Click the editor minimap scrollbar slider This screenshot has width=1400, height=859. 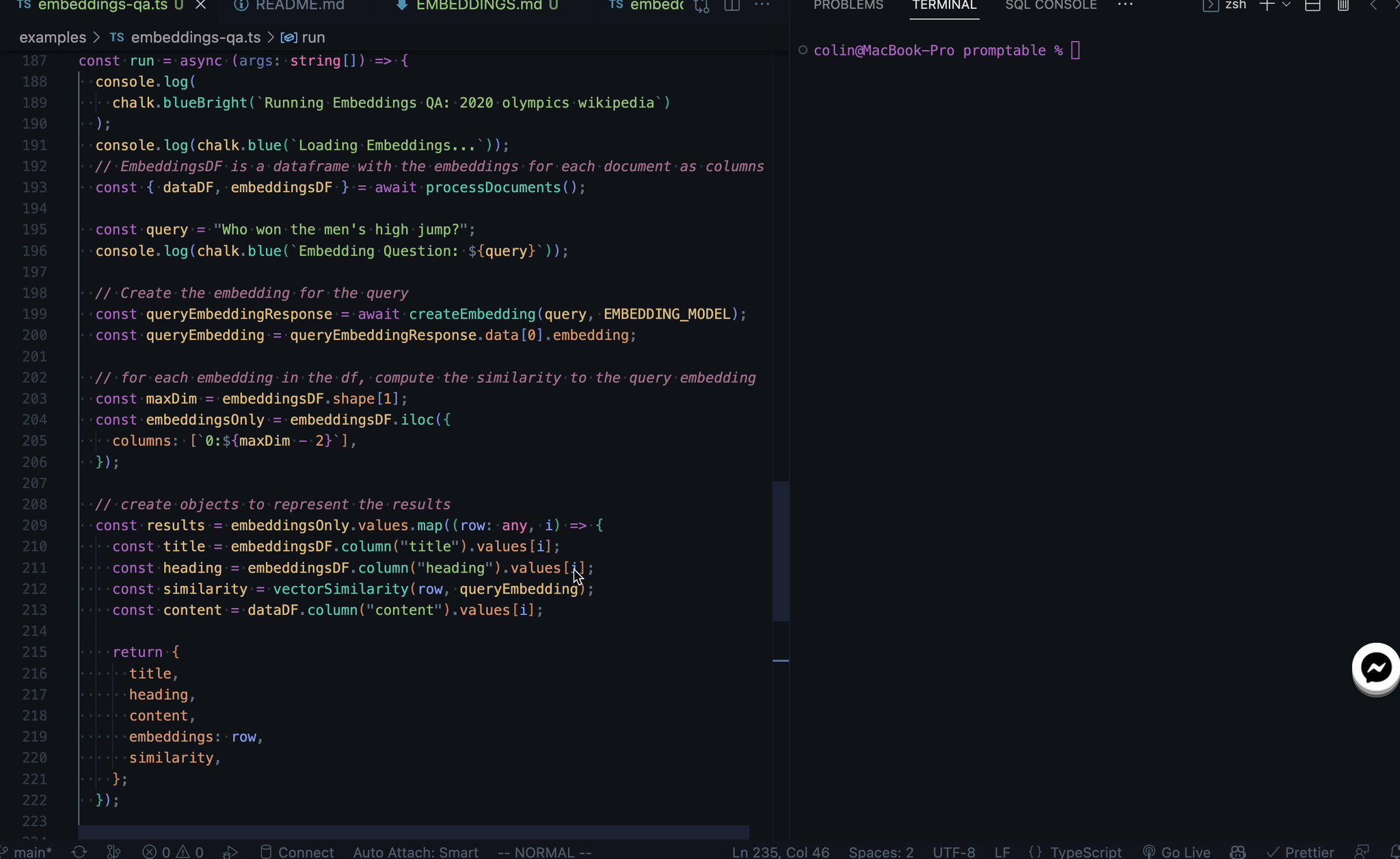pos(781,551)
